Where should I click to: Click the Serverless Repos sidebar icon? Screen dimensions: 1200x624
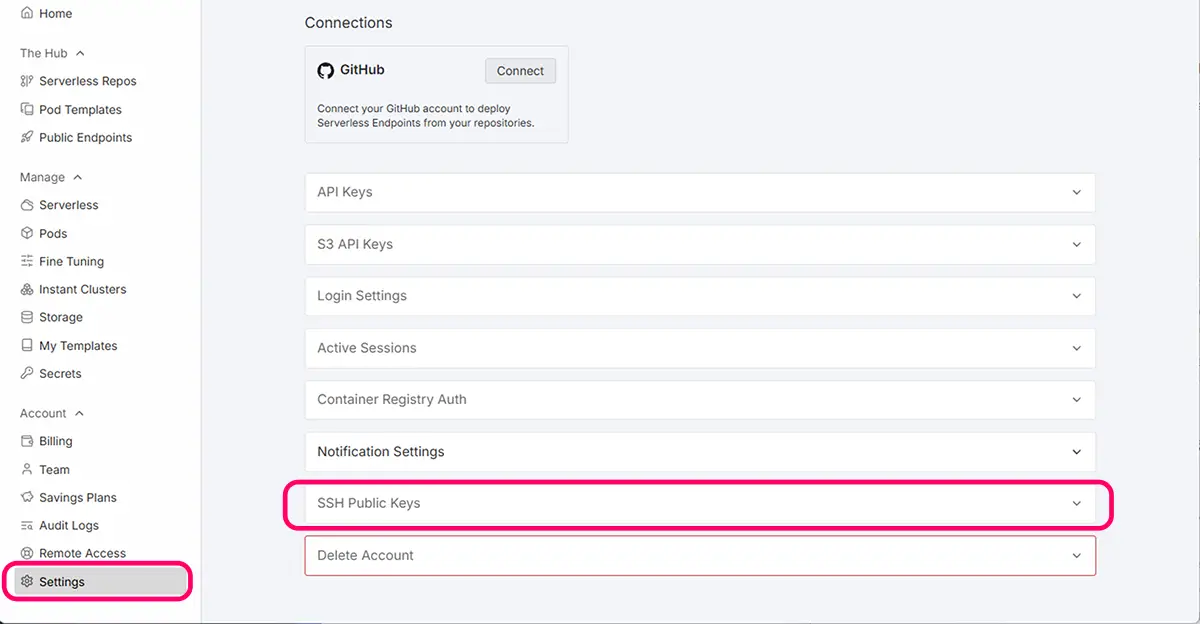(27, 81)
